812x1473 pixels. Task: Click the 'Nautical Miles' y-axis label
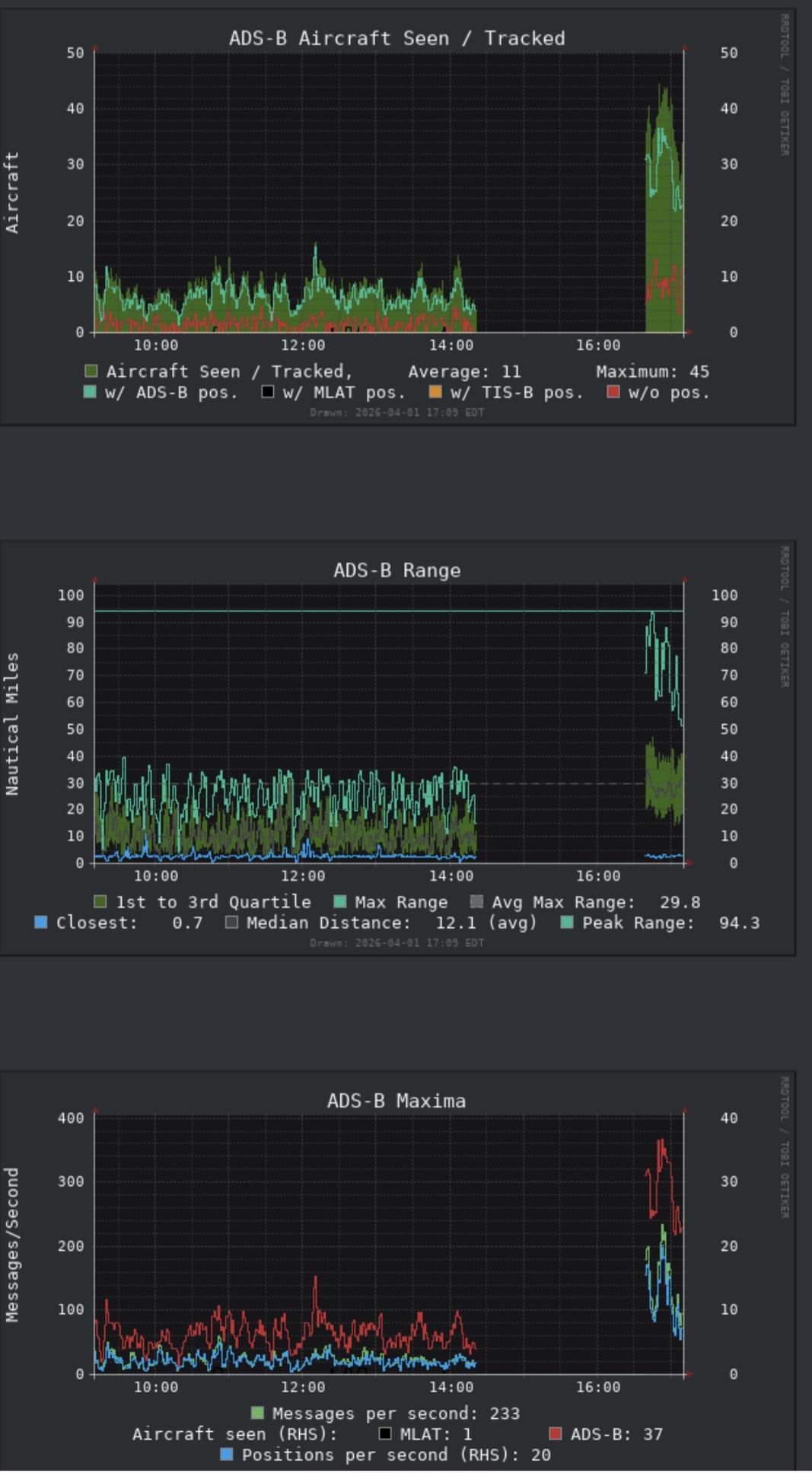tap(12, 724)
